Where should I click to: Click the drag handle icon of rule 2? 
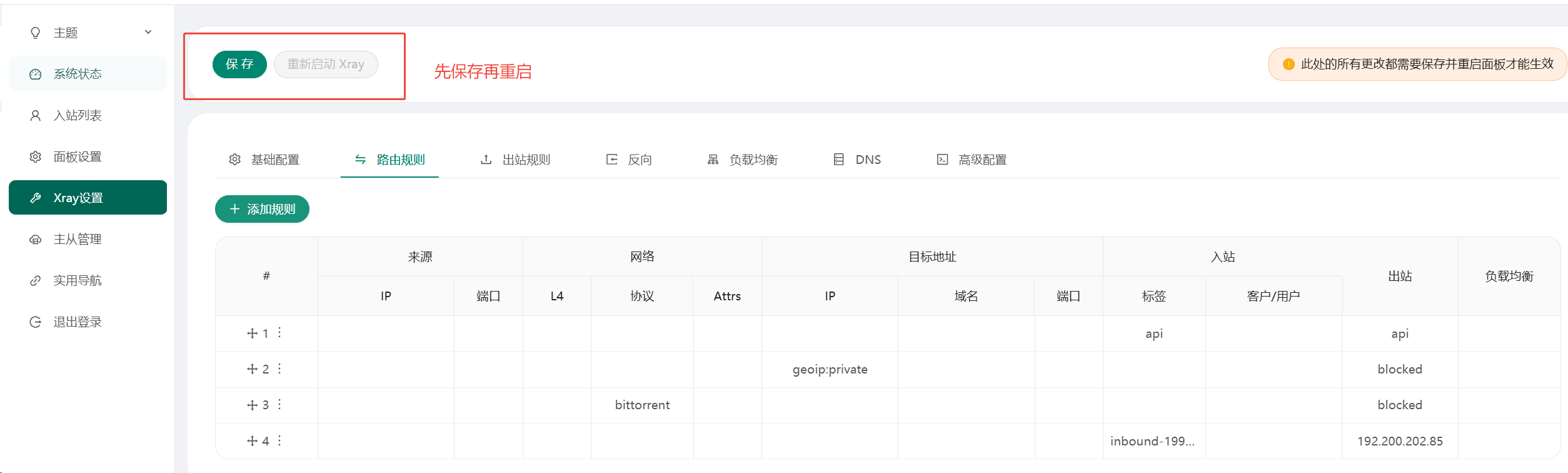click(x=252, y=369)
